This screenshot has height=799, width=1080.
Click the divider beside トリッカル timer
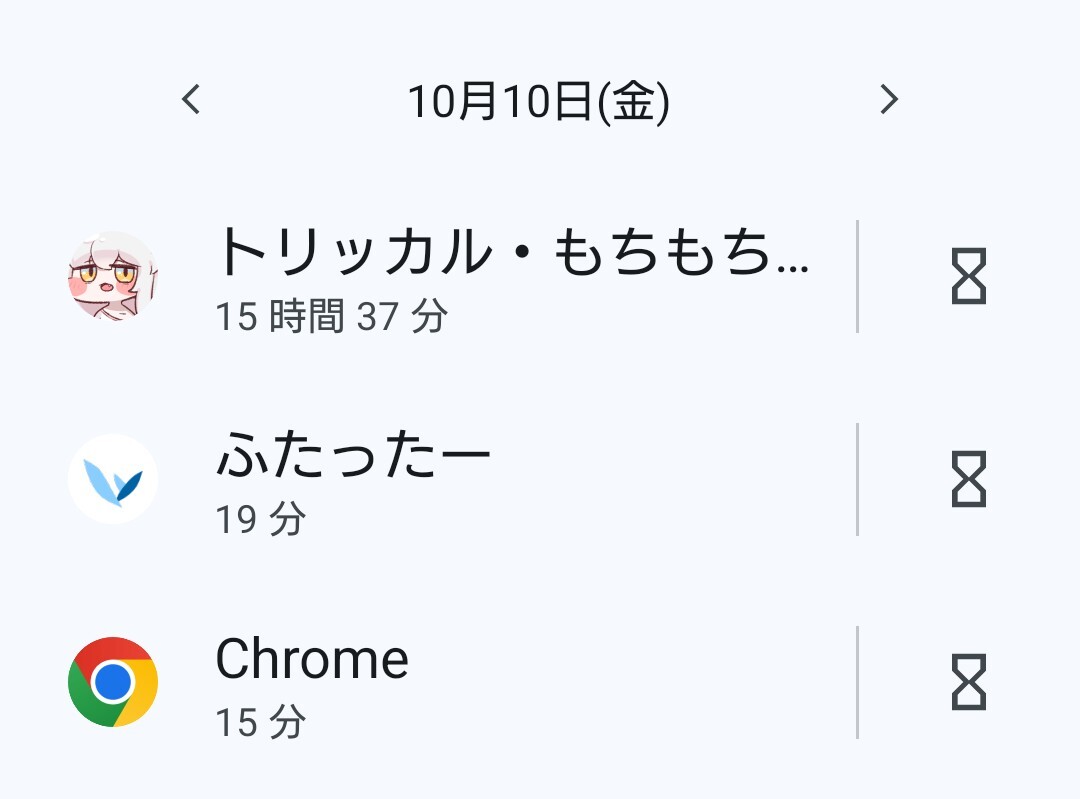(857, 277)
